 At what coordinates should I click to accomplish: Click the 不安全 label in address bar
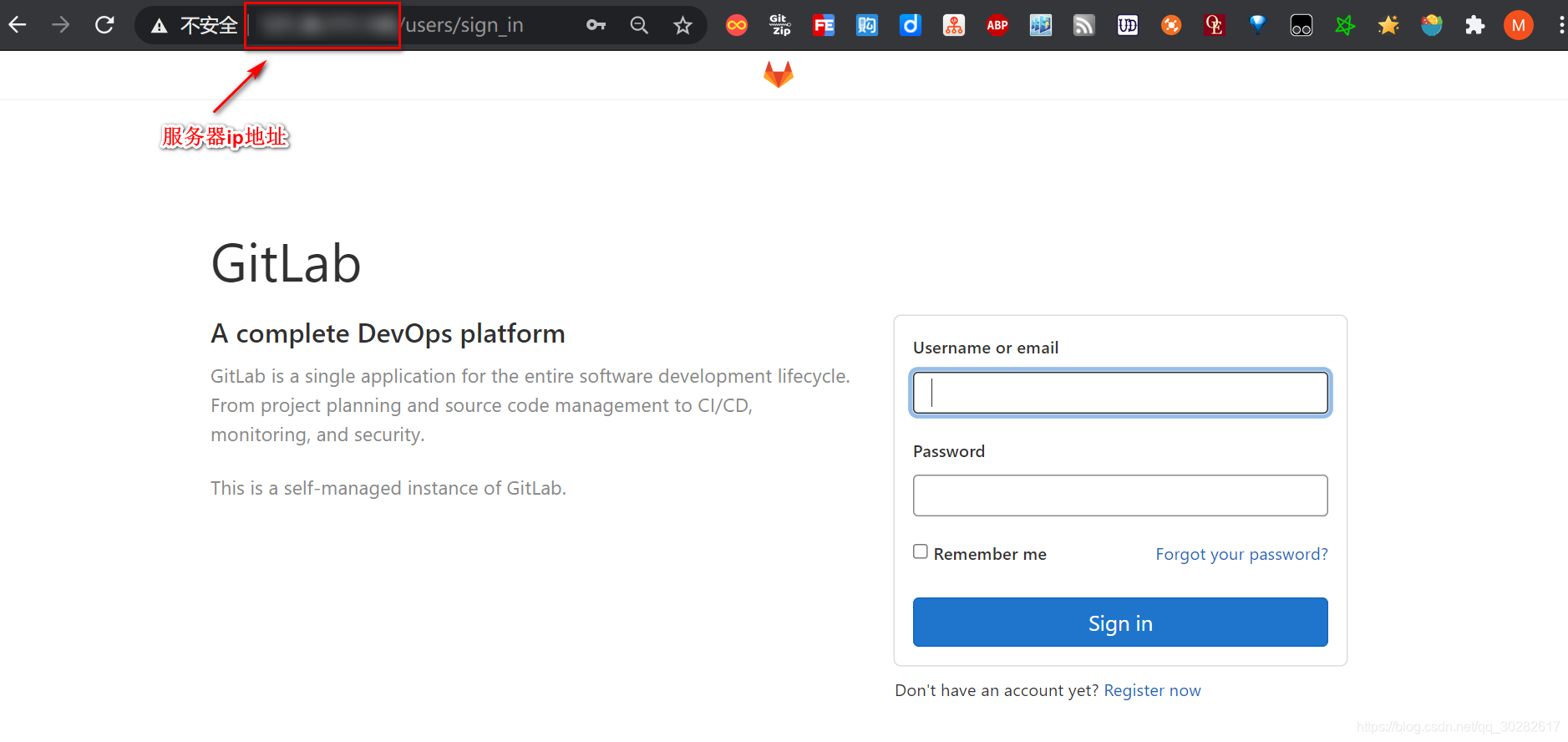209,26
